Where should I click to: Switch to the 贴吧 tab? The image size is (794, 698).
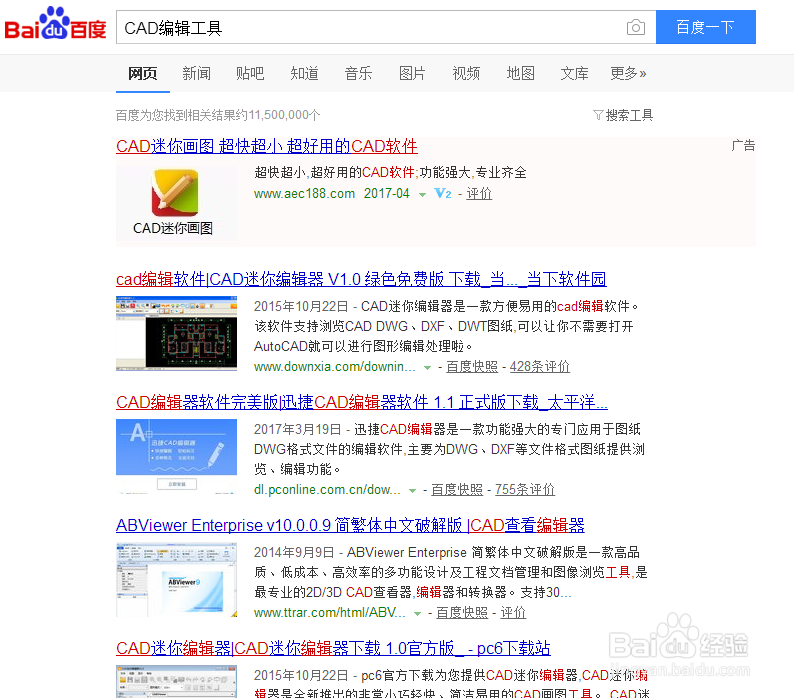(250, 73)
